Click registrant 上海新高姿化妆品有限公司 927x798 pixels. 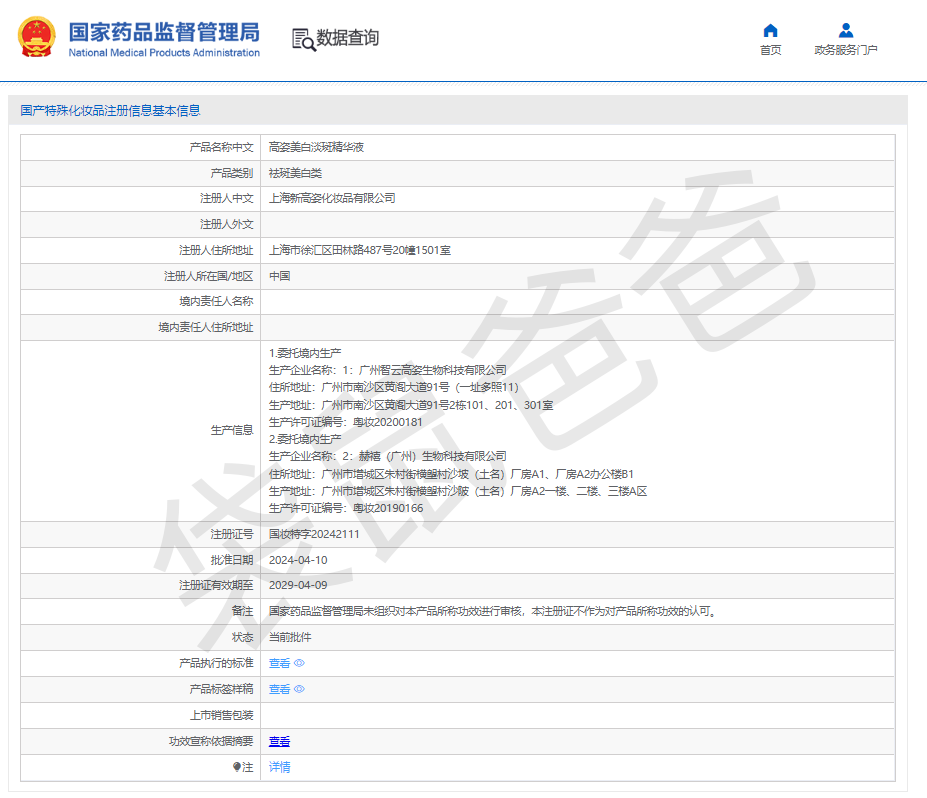pyautogui.click(x=332, y=198)
